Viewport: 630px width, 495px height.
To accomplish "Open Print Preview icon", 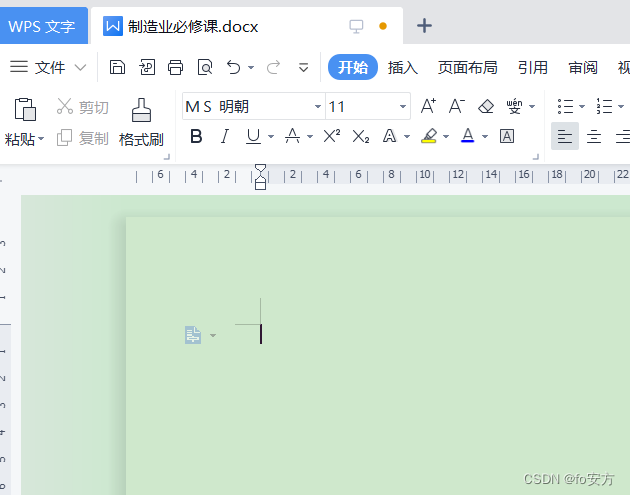I will tap(205, 67).
